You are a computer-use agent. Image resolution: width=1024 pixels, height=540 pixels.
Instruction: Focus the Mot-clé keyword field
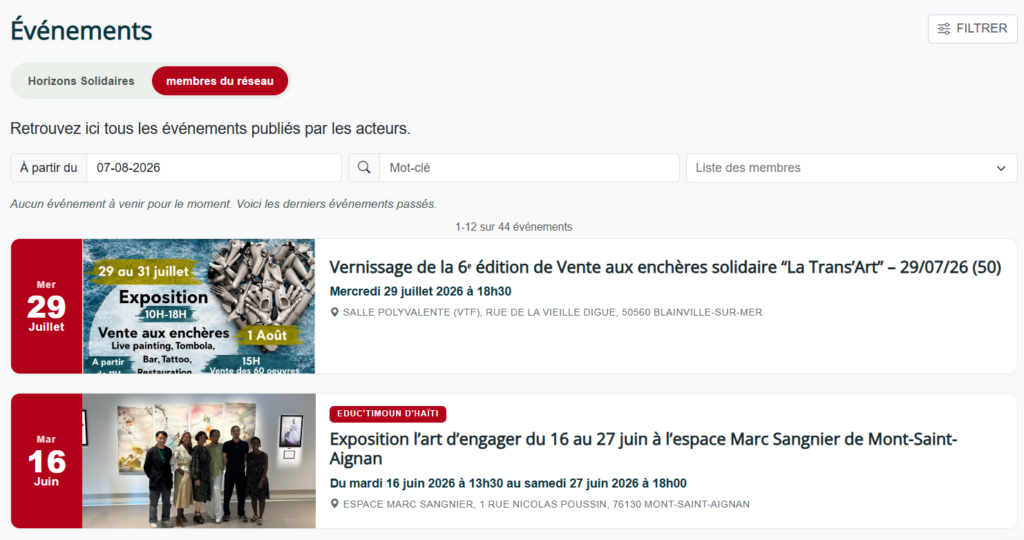(529, 168)
